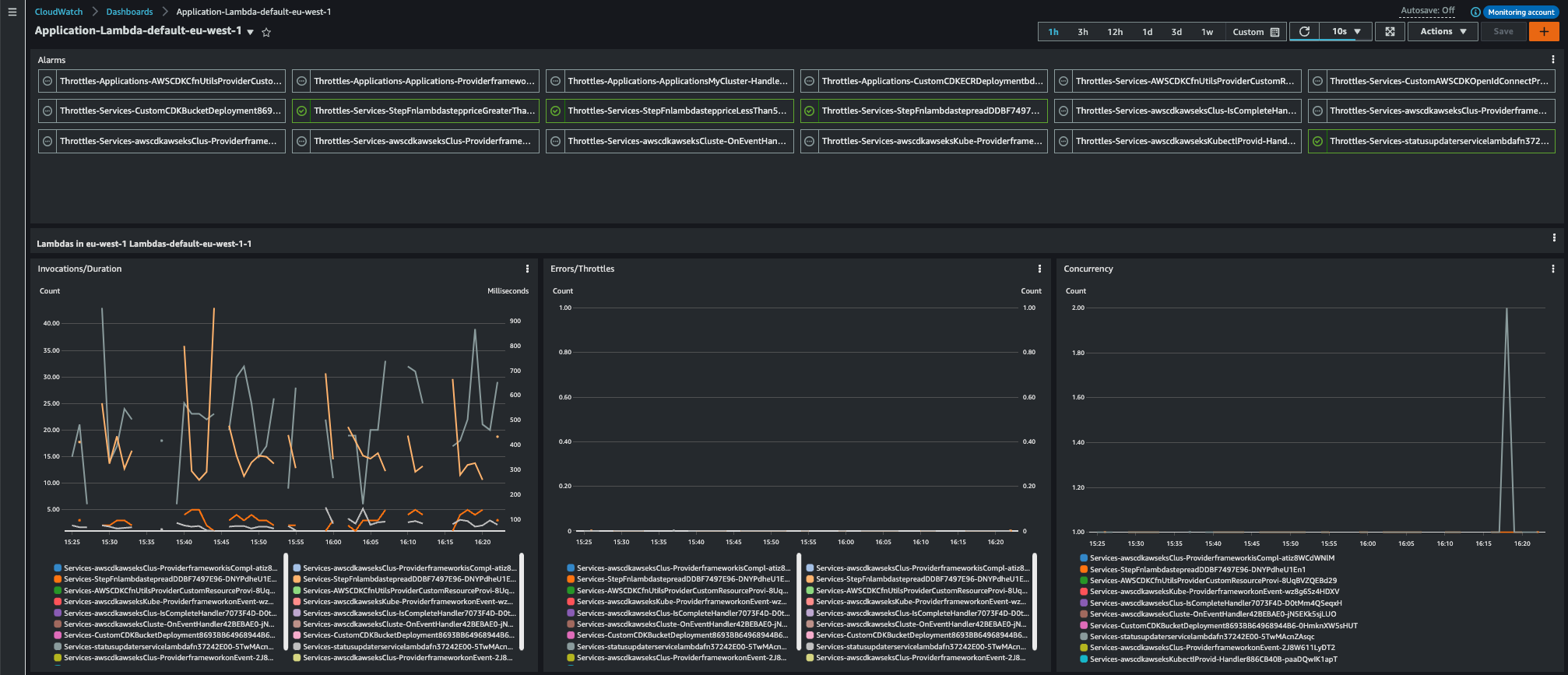Select the 12h time range
This screenshot has height=675, width=1568.
[x=1115, y=32]
